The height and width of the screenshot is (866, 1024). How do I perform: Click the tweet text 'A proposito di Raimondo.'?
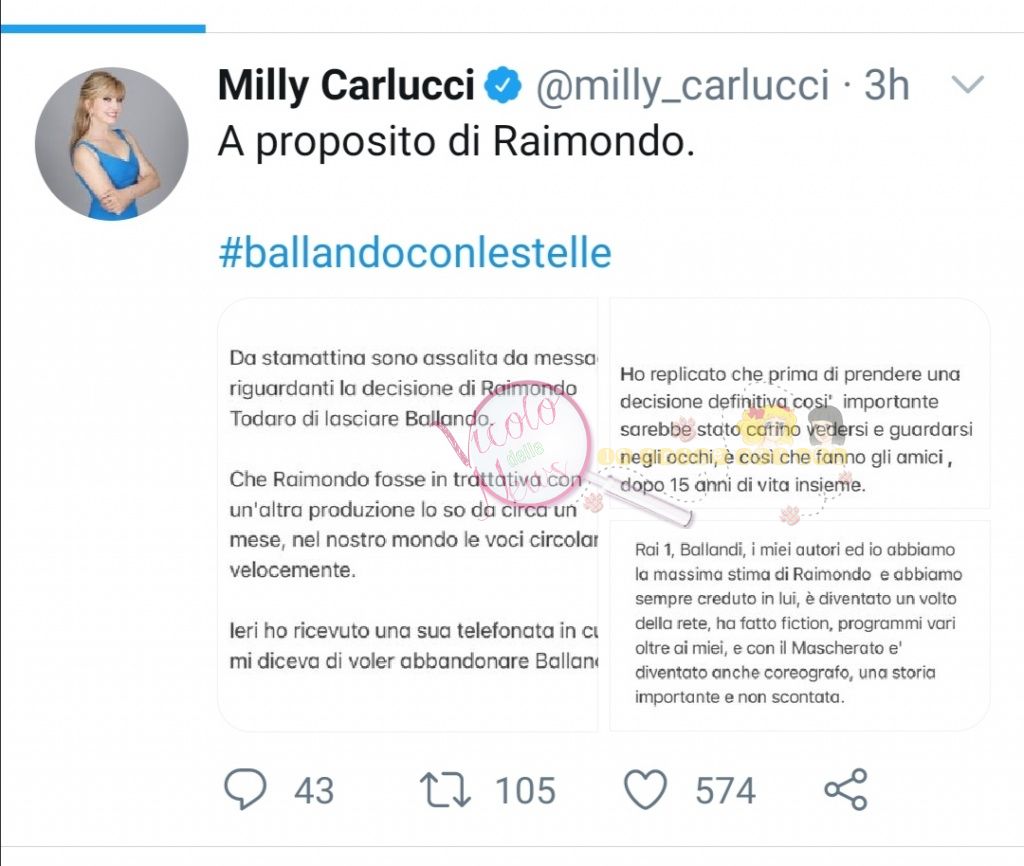pyautogui.click(x=456, y=141)
